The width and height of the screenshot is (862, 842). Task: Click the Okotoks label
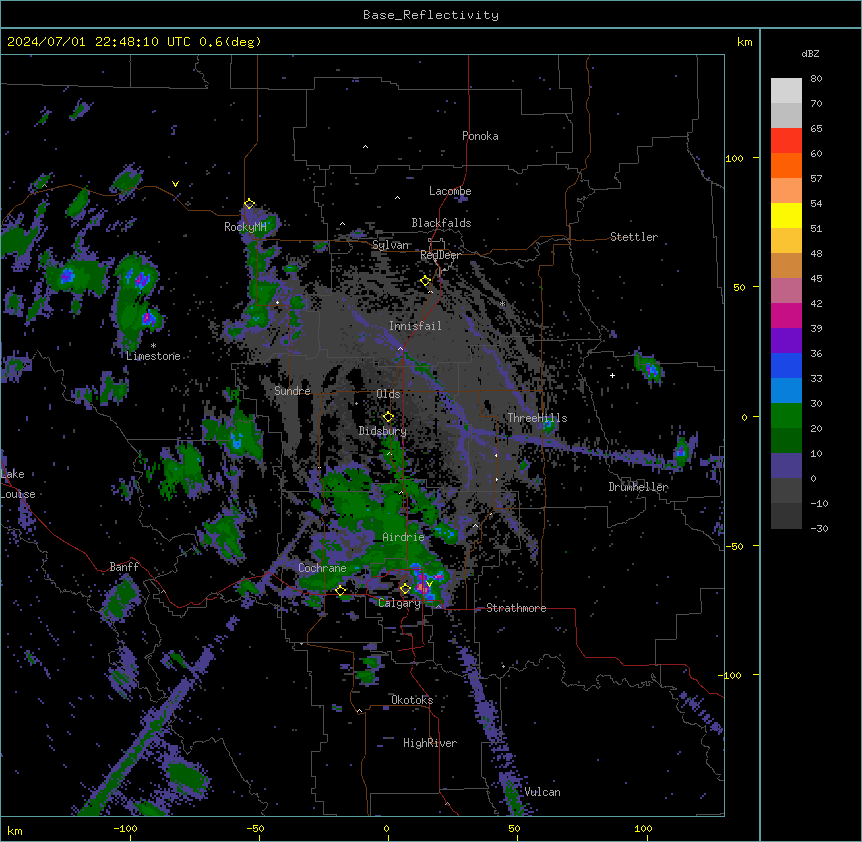pyautogui.click(x=412, y=700)
